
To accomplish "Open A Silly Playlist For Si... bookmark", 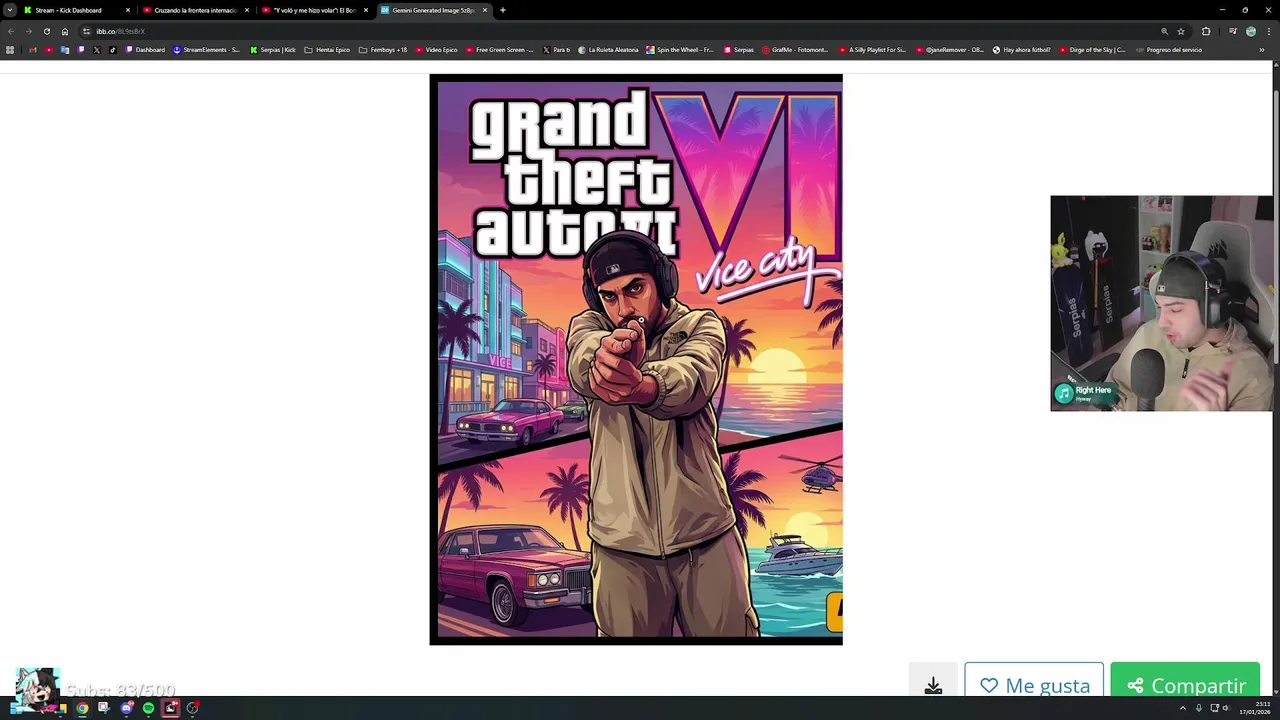I will pos(872,49).
